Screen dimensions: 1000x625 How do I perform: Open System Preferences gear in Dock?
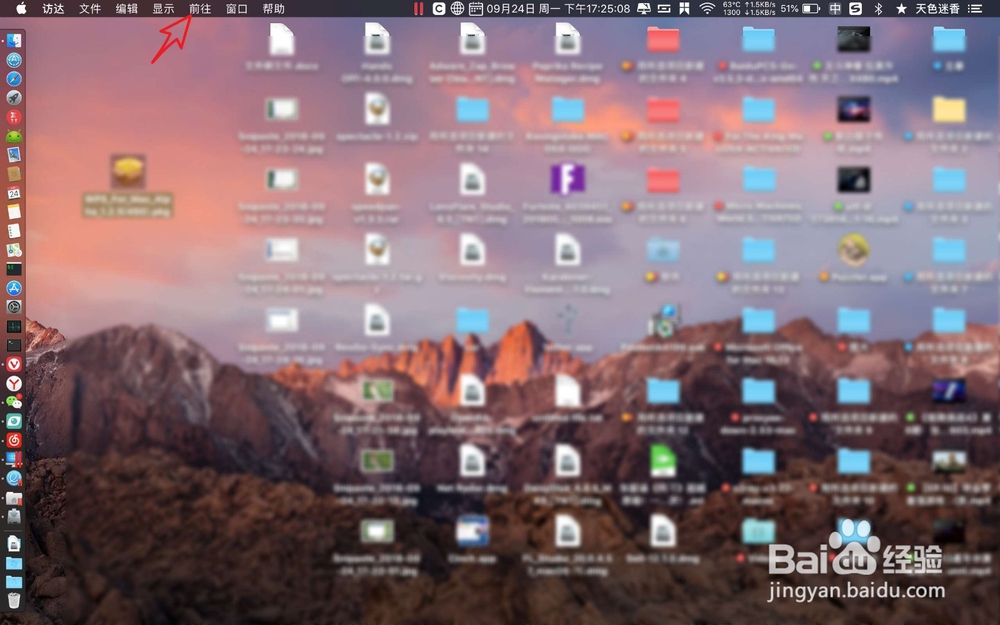point(13,307)
